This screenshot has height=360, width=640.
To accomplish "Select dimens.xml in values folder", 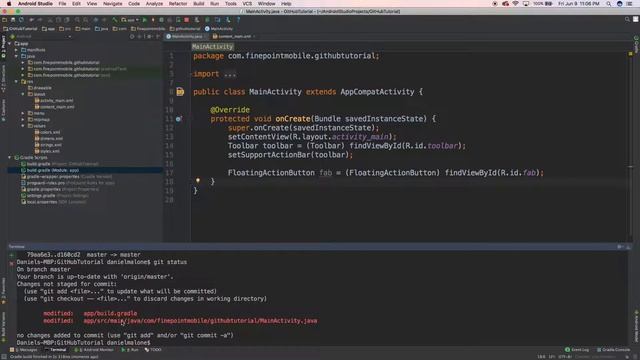I will coord(49,138).
